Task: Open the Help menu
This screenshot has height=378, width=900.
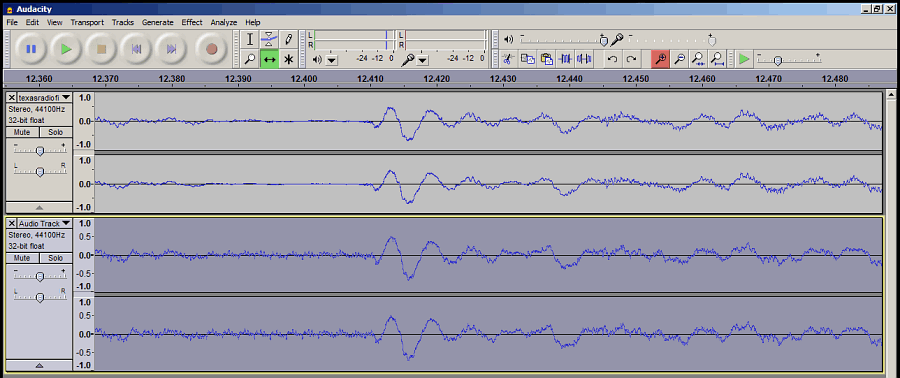Action: point(253,22)
